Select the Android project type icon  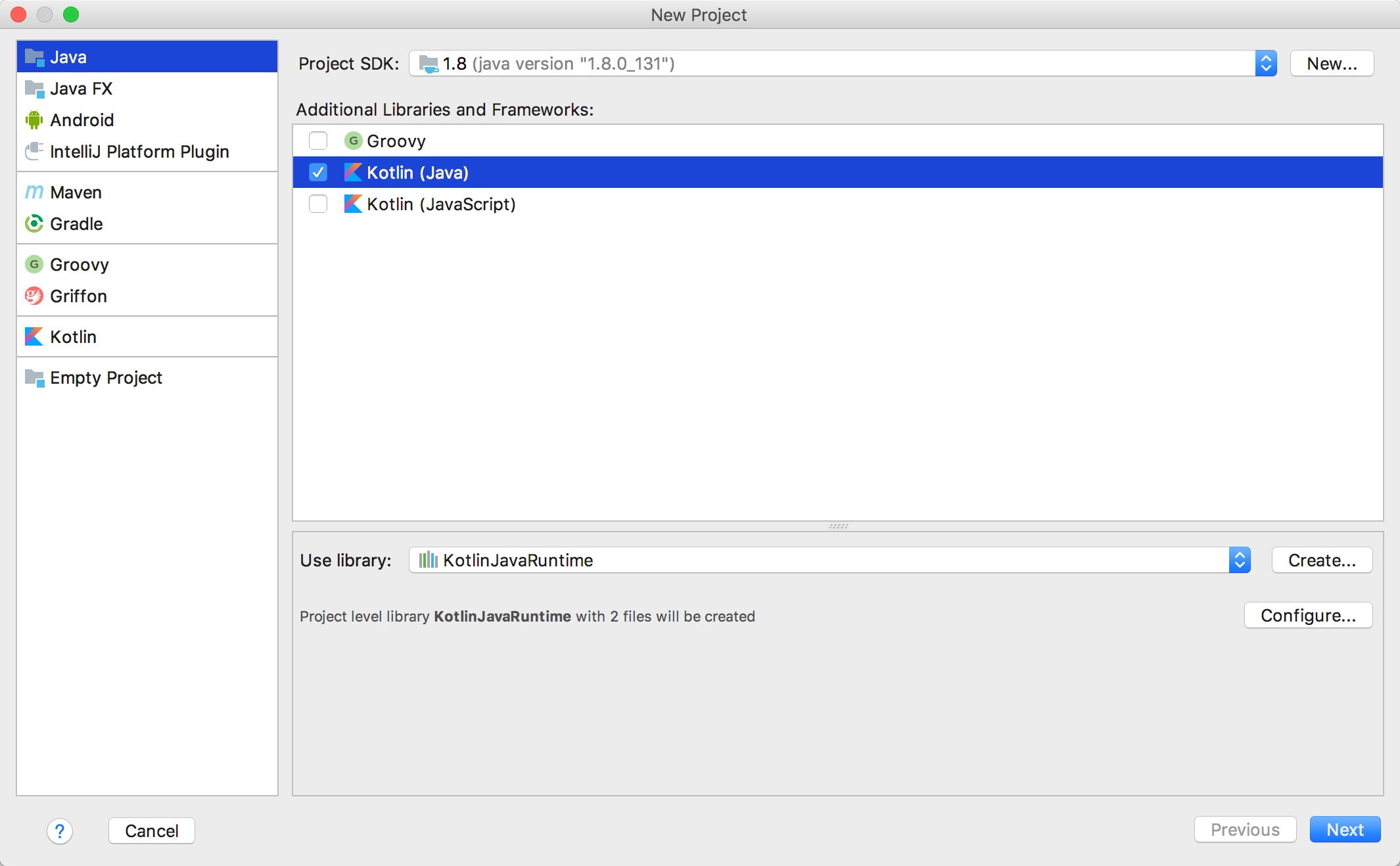(x=35, y=120)
